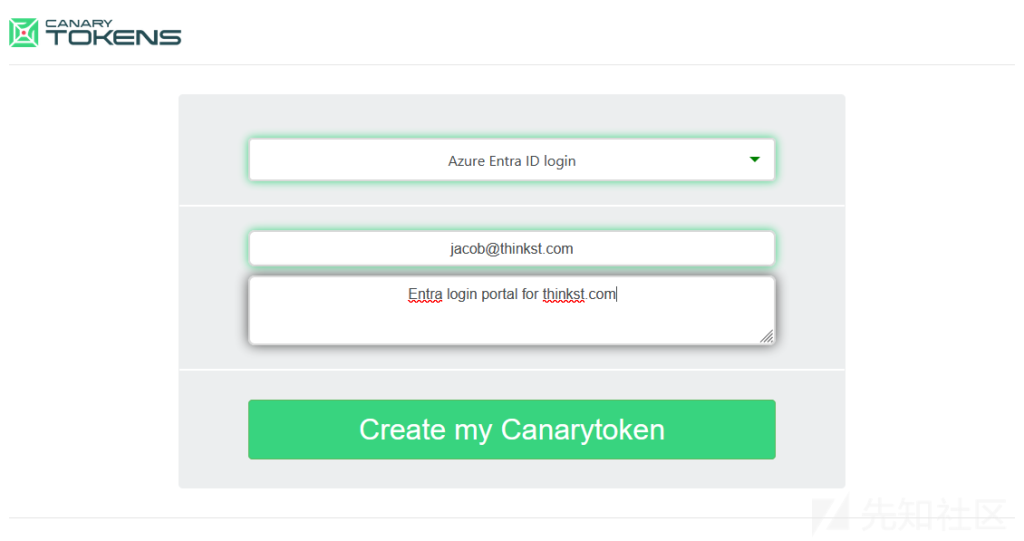Focus the jacob@thinkst.com email field
Screen dimensions: 1024x541
pos(511,248)
